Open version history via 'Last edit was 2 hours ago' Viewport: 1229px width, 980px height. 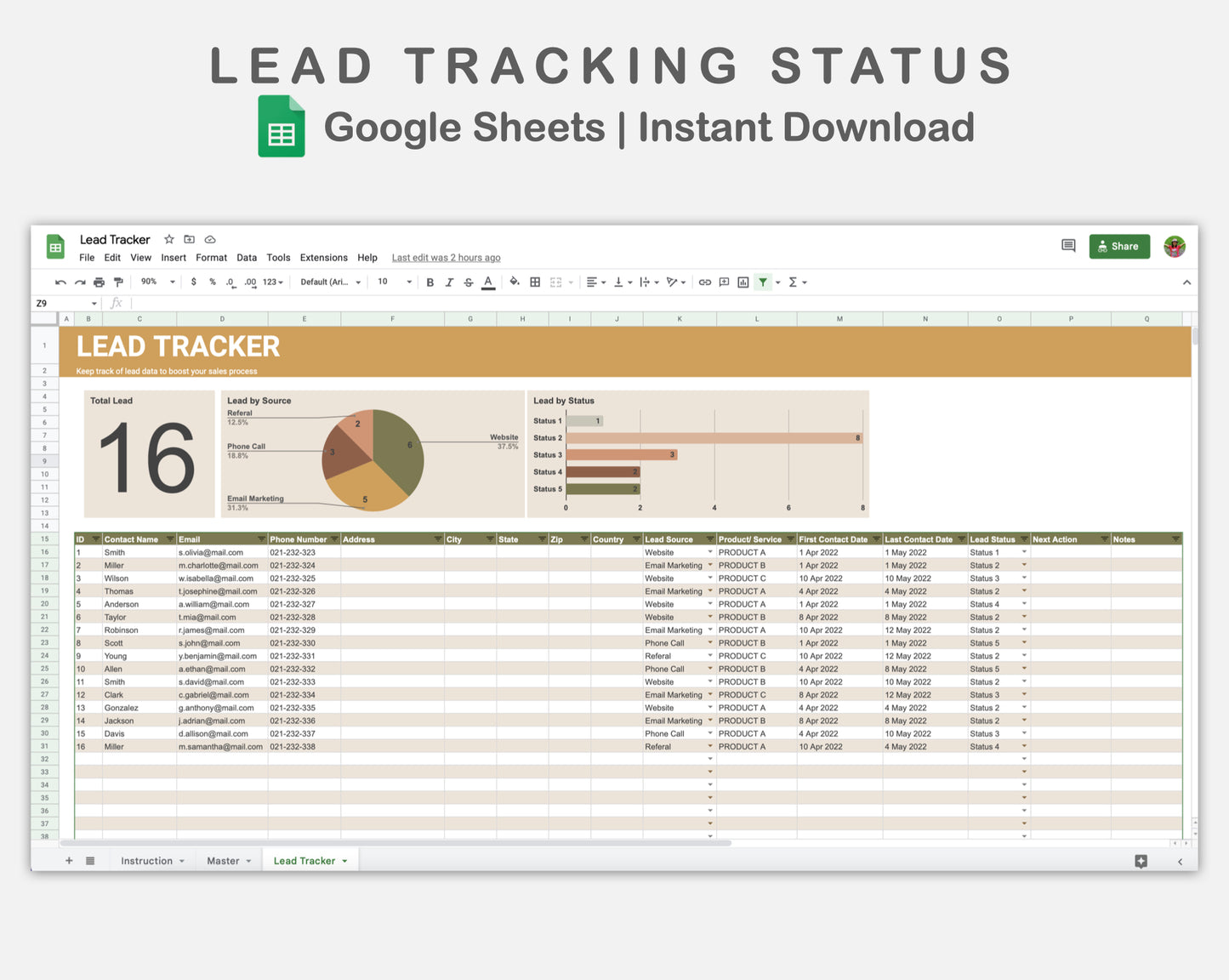click(445, 257)
